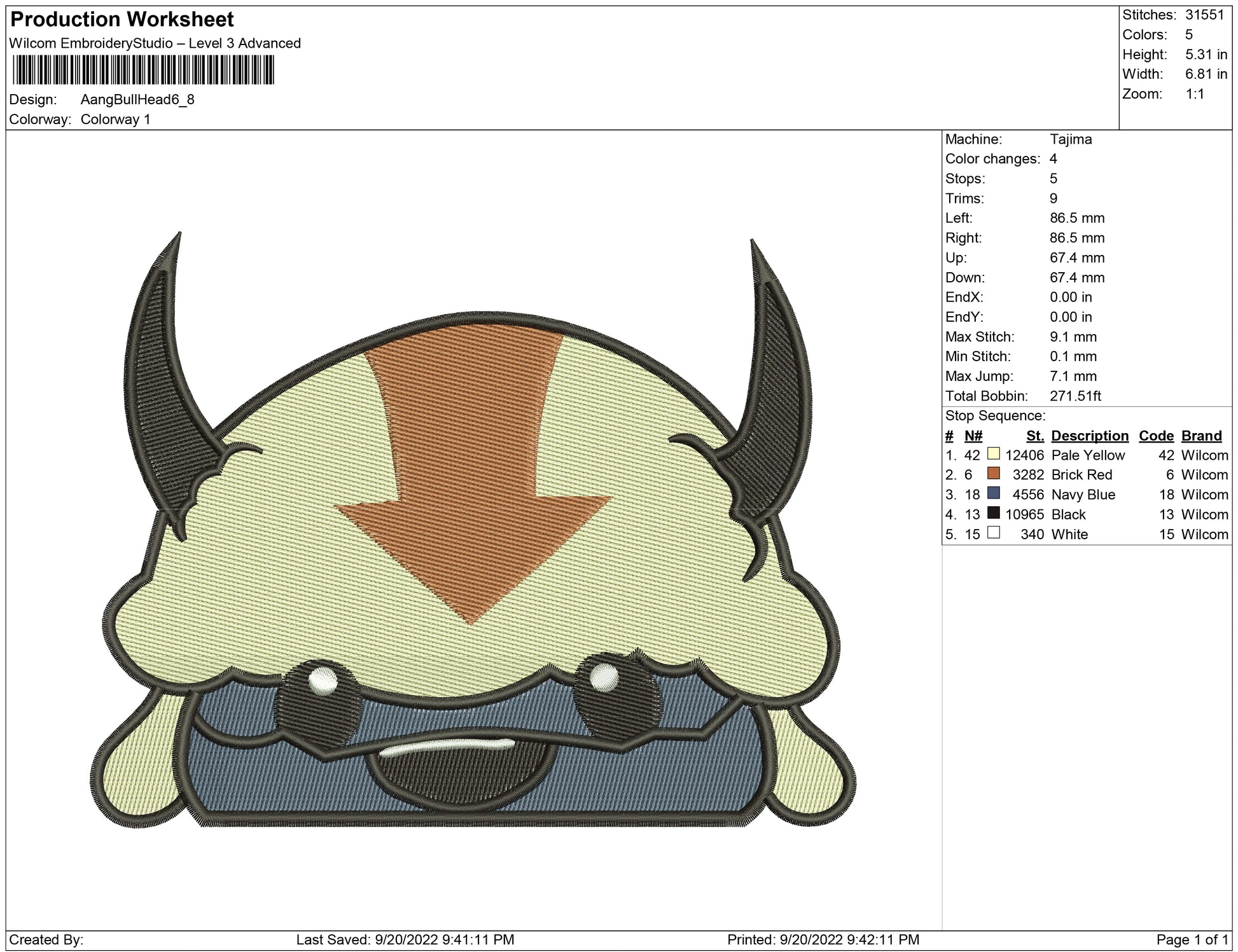The height and width of the screenshot is (952, 1238).
Task: Click the St. column header
Action: click(x=1035, y=436)
